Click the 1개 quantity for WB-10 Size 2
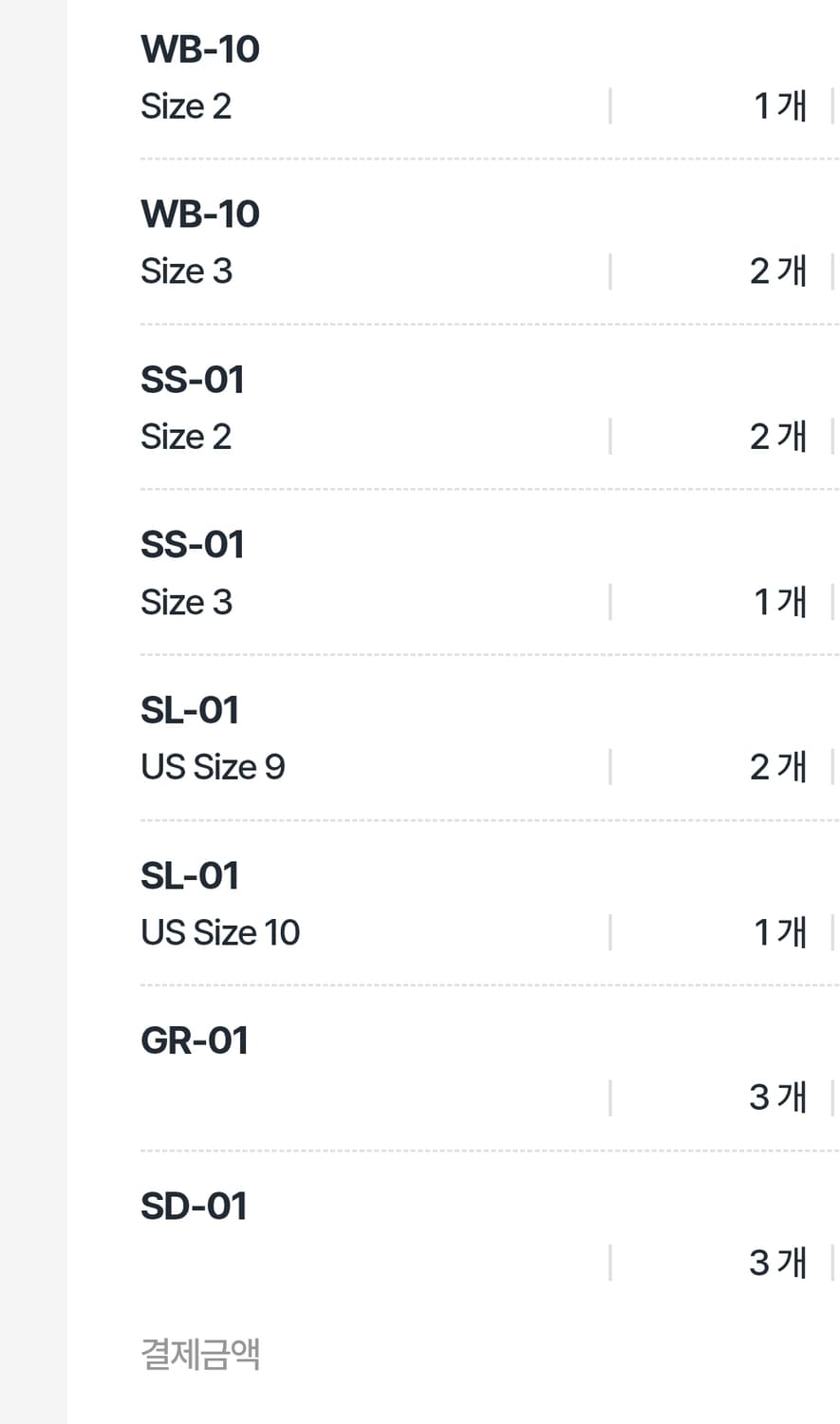Image resolution: width=840 pixels, height=1424 pixels. click(x=780, y=106)
